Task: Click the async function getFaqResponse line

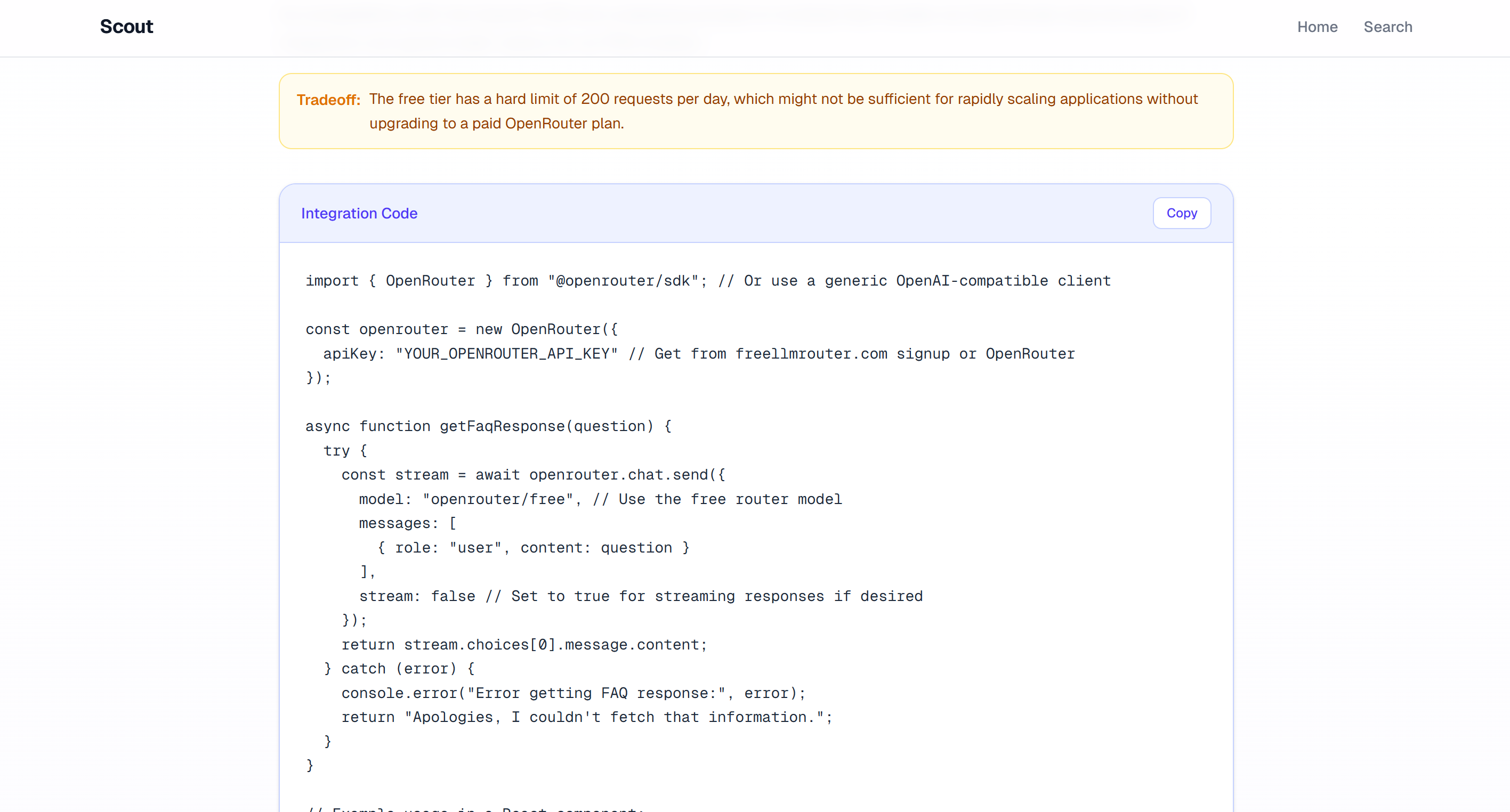Action: [x=488, y=426]
